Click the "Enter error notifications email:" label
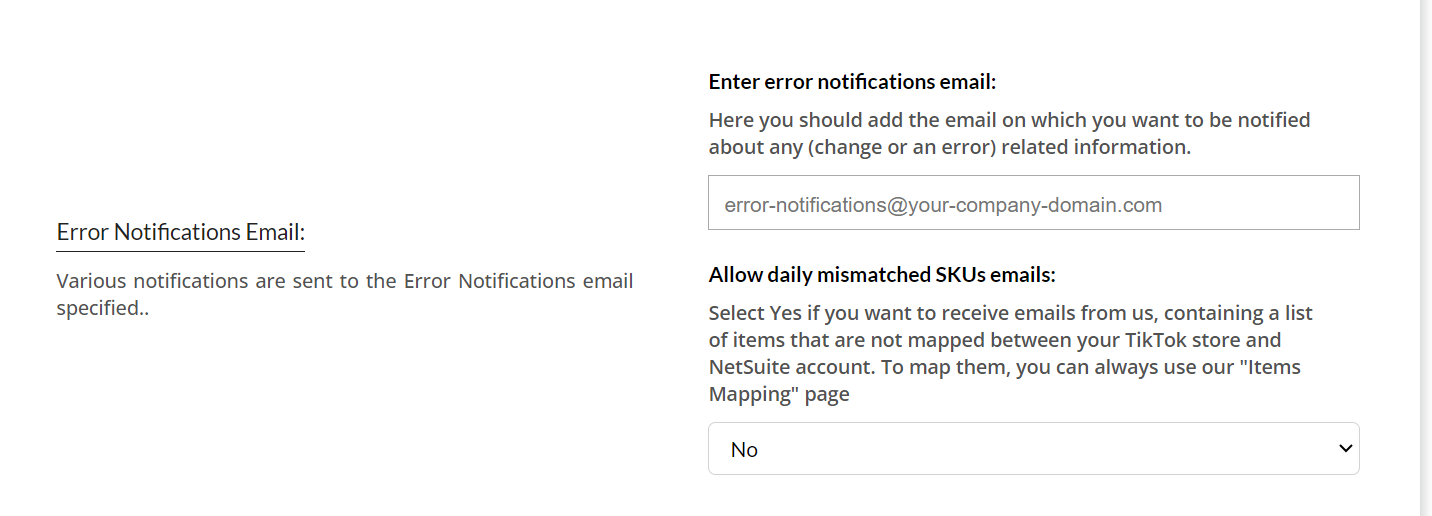The height and width of the screenshot is (516, 1432). pyautogui.click(x=852, y=82)
